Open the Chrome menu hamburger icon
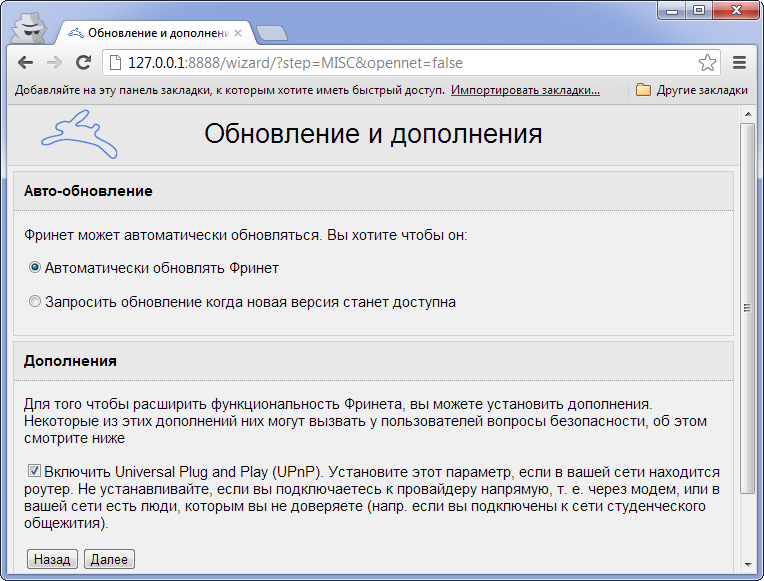The height and width of the screenshot is (581, 764). (739, 62)
